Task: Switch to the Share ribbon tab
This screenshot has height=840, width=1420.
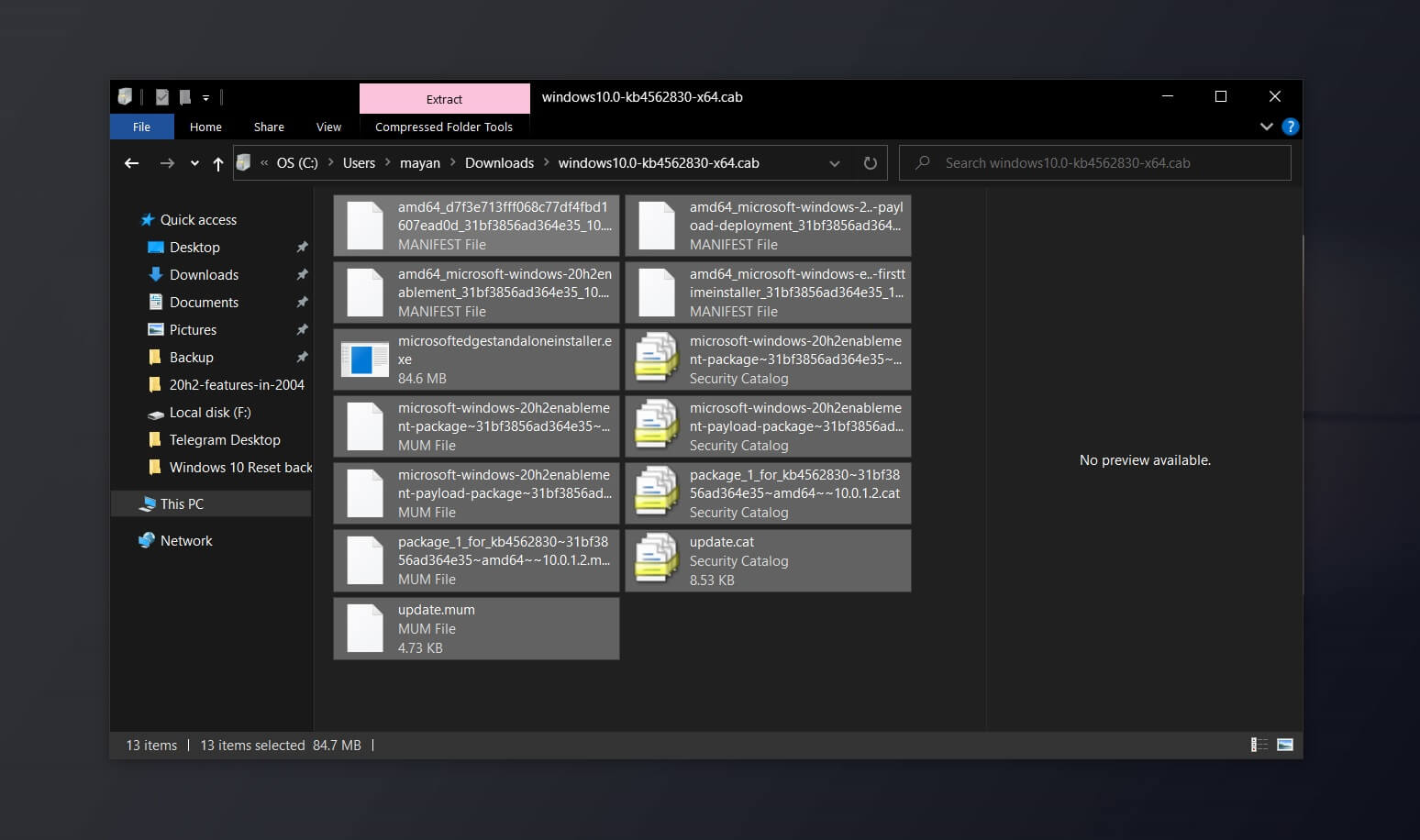Action: pos(269,127)
